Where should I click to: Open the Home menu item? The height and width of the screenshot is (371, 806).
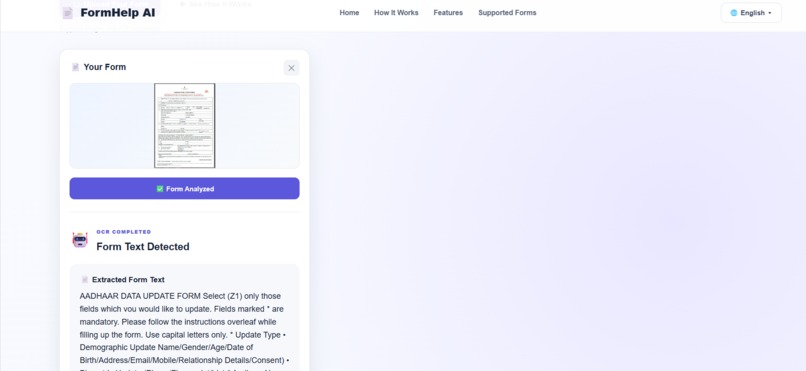pyautogui.click(x=349, y=13)
